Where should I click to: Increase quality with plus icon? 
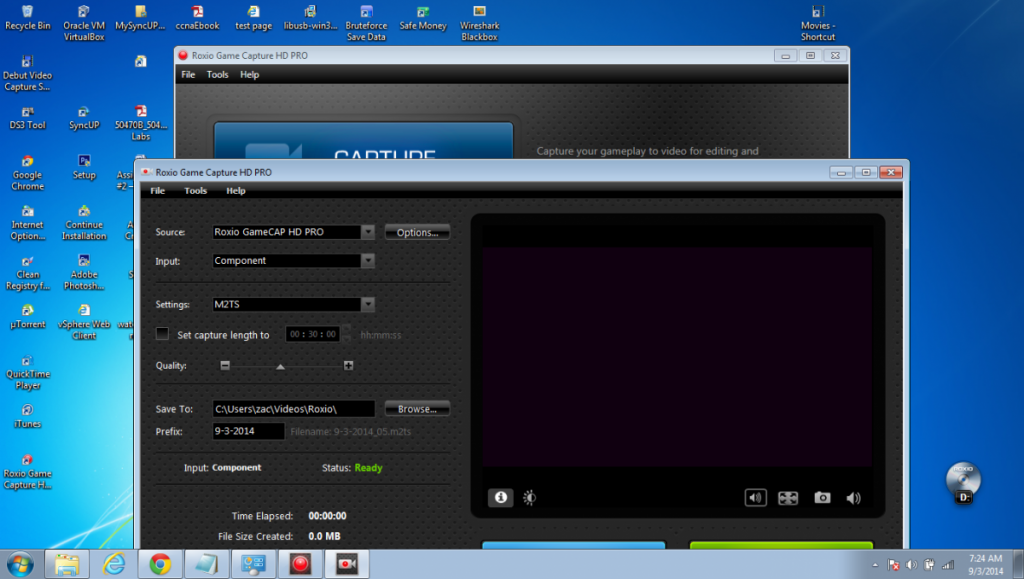click(349, 366)
